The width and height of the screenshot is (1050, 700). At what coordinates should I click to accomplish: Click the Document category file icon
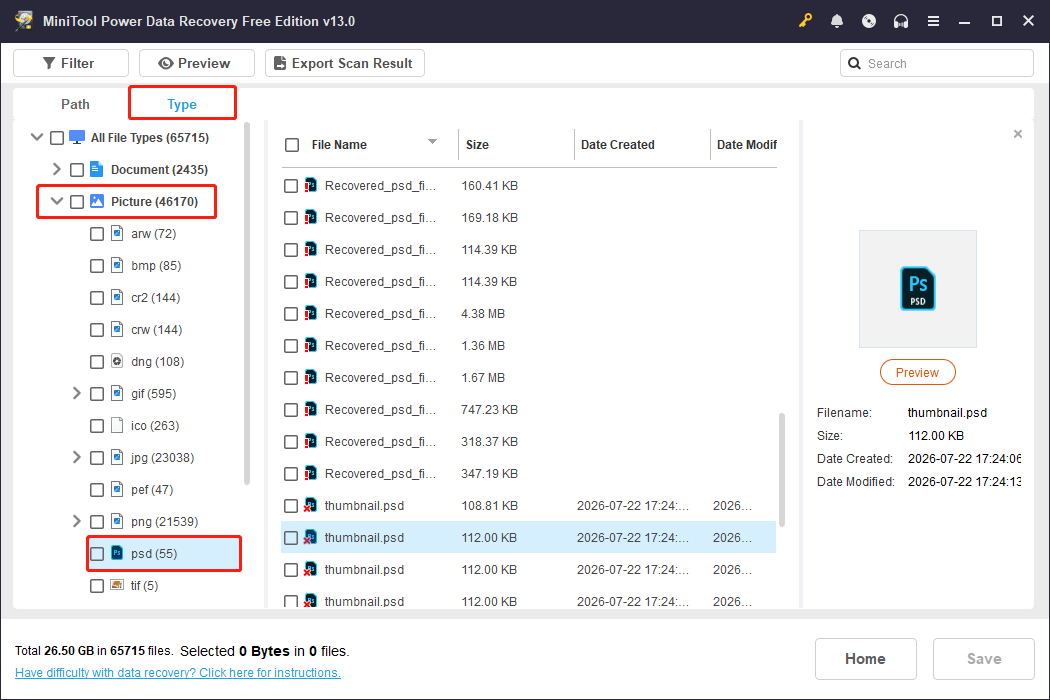tap(96, 169)
